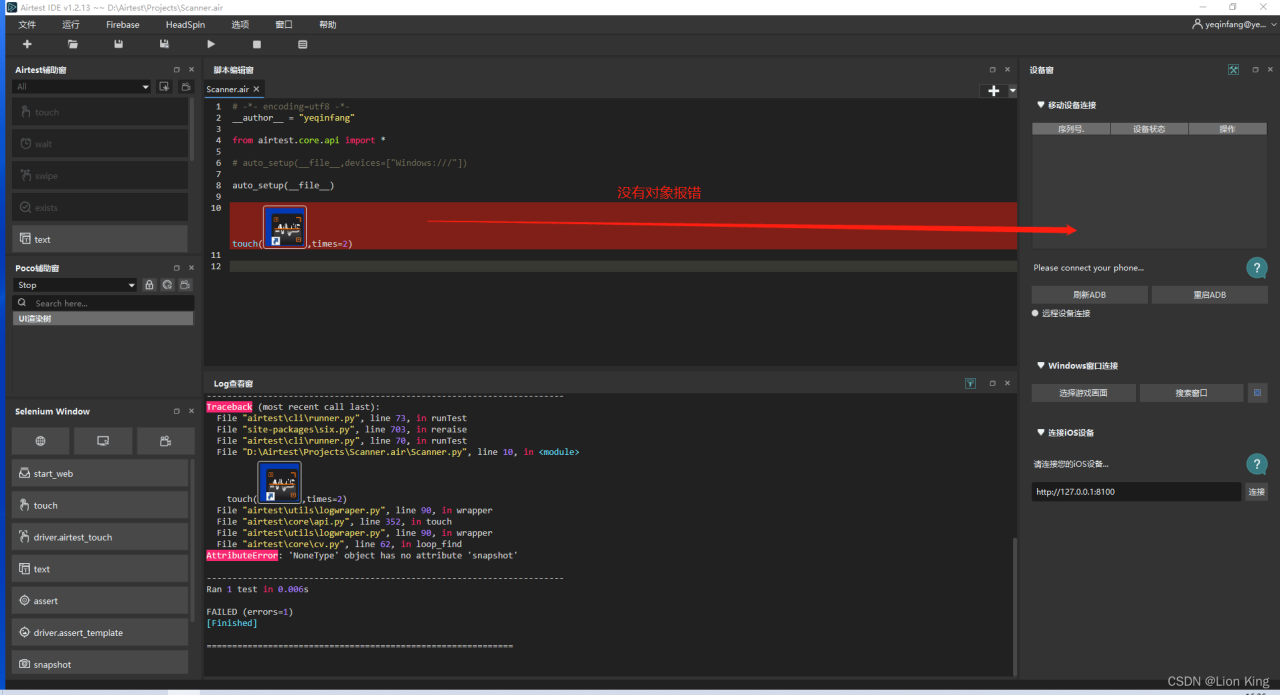
Task: Open the Poco mode dropdown showing Stop
Action: click(75, 285)
